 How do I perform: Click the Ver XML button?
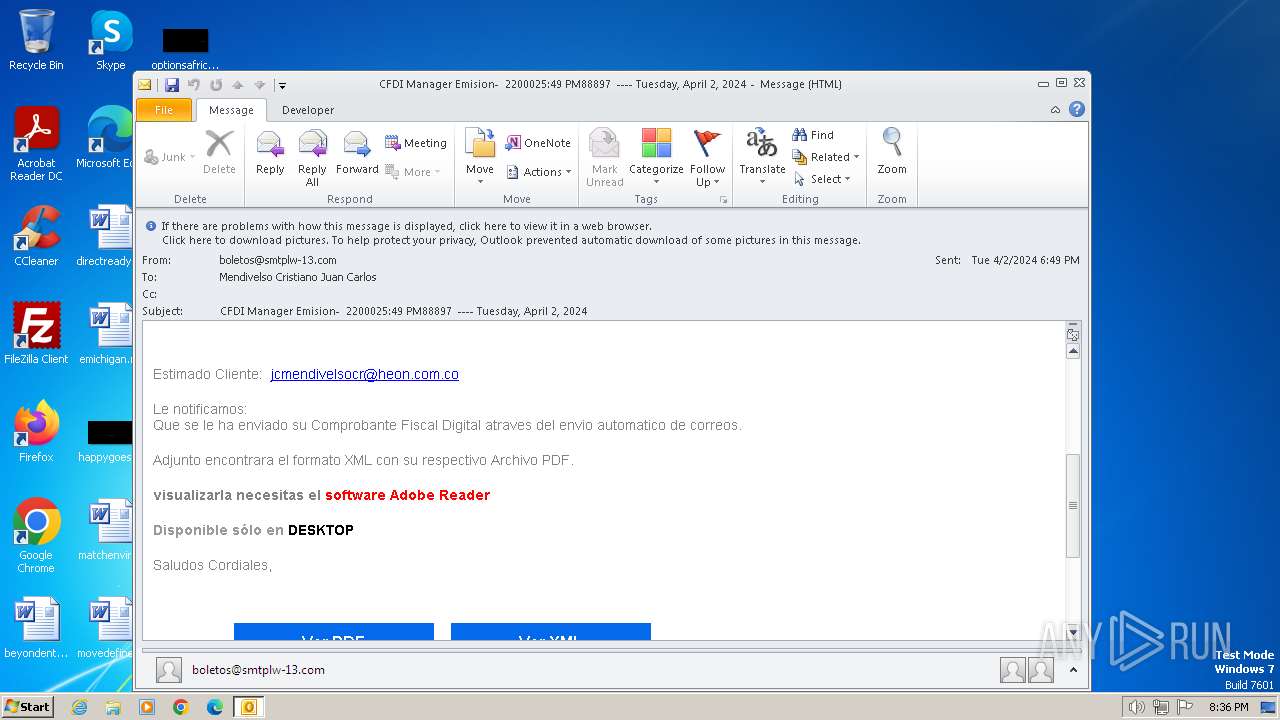coord(551,632)
